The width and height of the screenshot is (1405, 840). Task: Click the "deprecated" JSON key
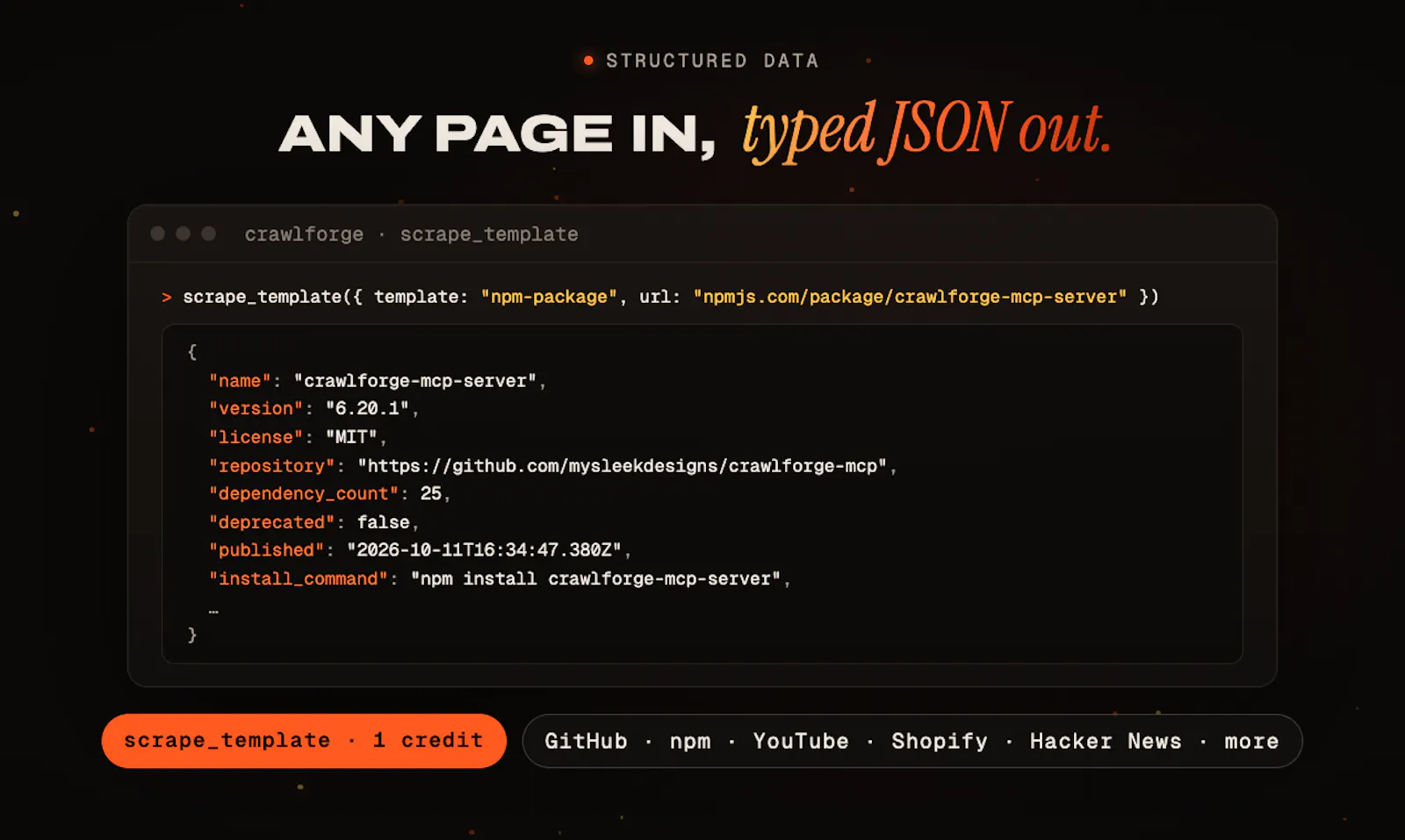click(x=271, y=522)
